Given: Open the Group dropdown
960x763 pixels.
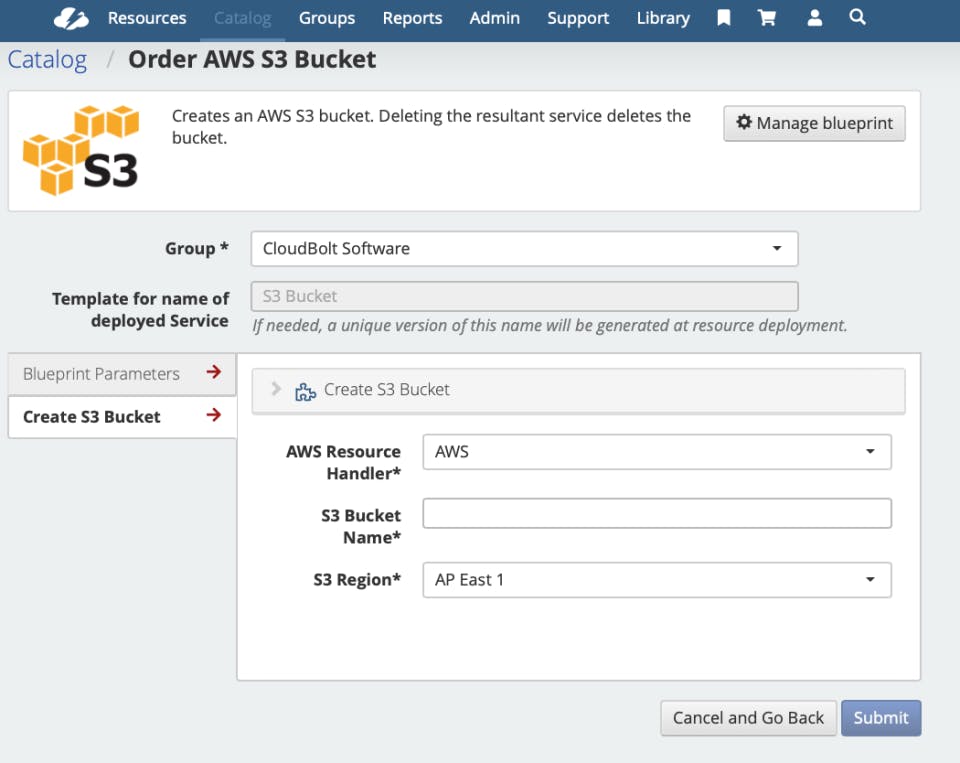Looking at the screenshot, I should (x=524, y=249).
